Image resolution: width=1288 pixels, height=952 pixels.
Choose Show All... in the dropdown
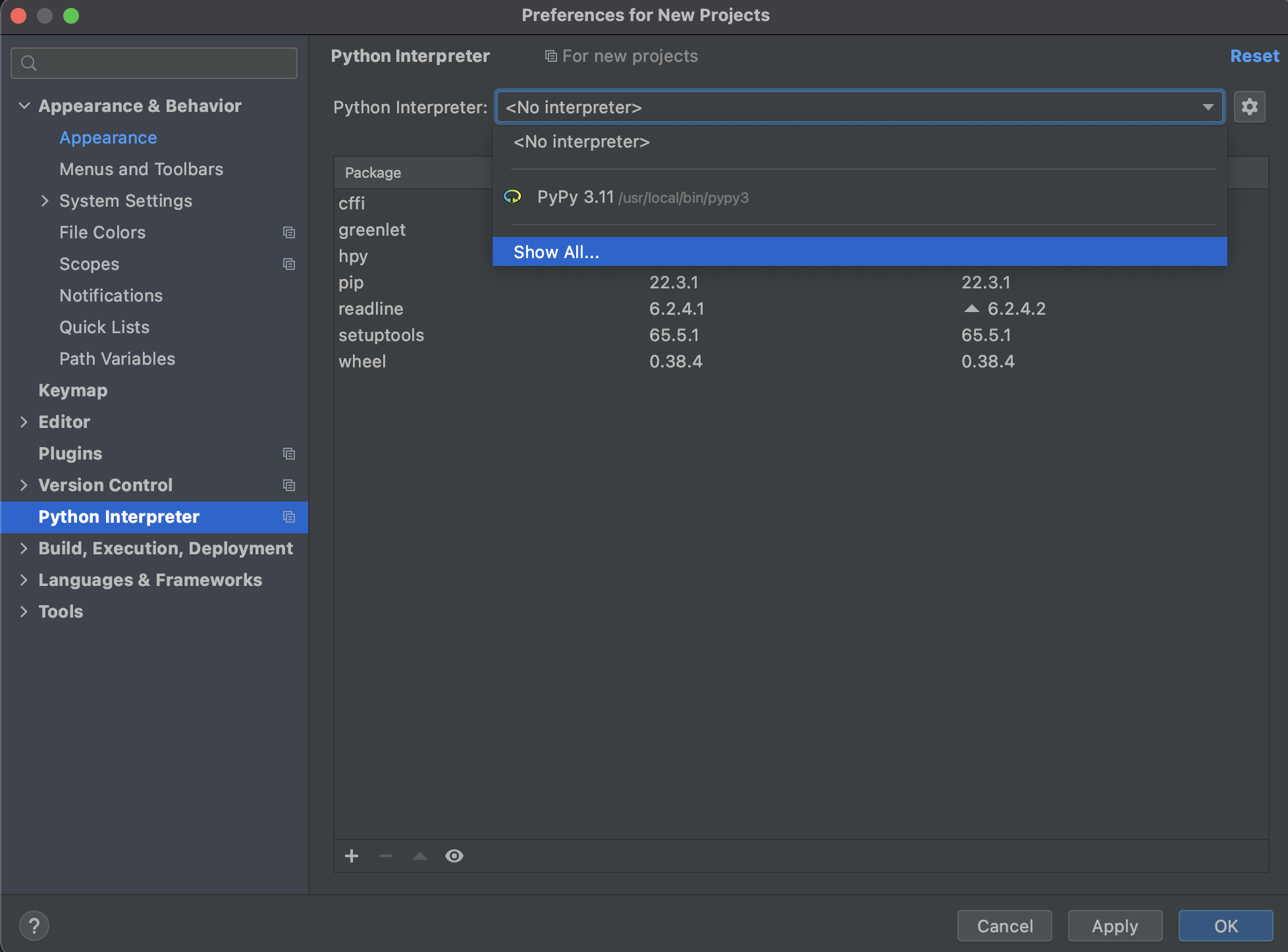click(556, 252)
